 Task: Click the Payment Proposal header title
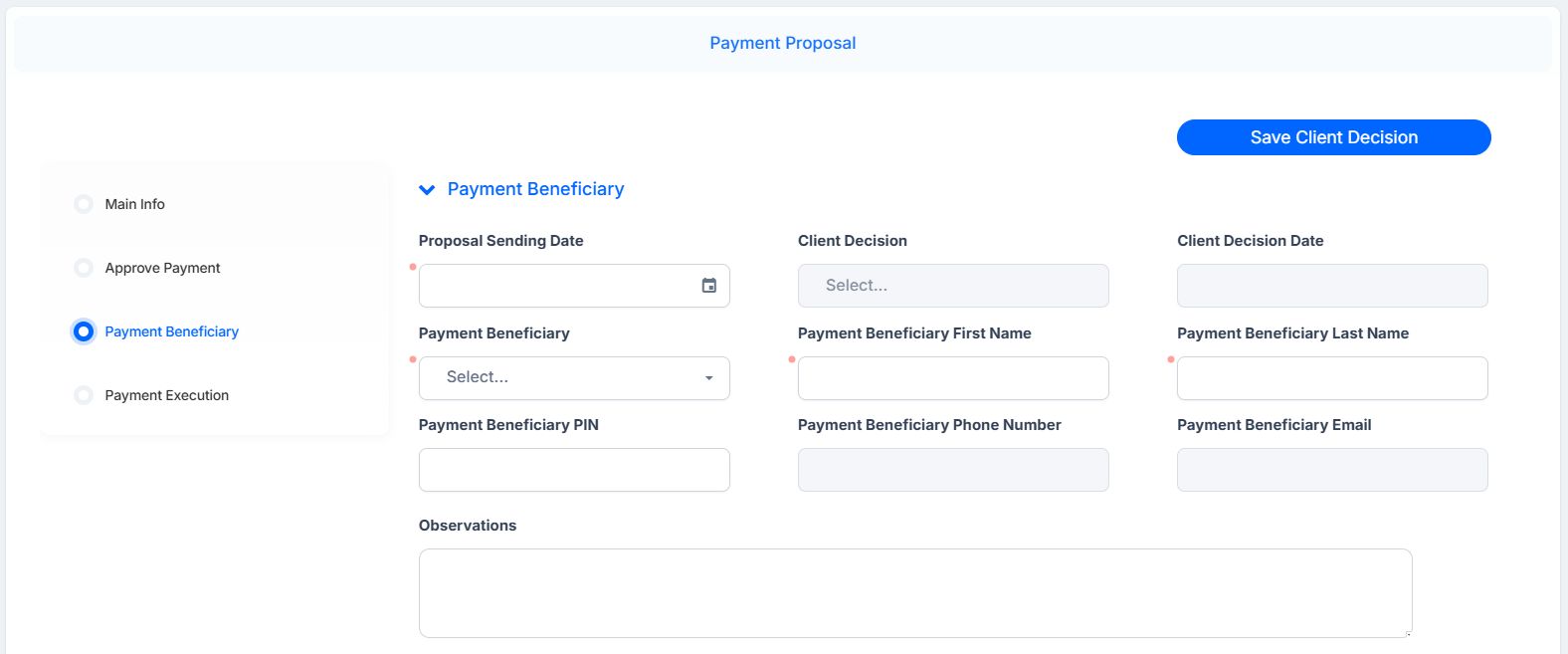pos(783,43)
